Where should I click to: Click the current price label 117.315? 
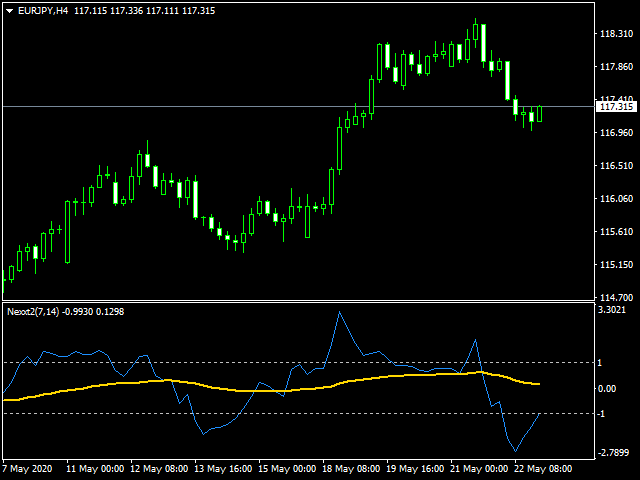coord(616,107)
